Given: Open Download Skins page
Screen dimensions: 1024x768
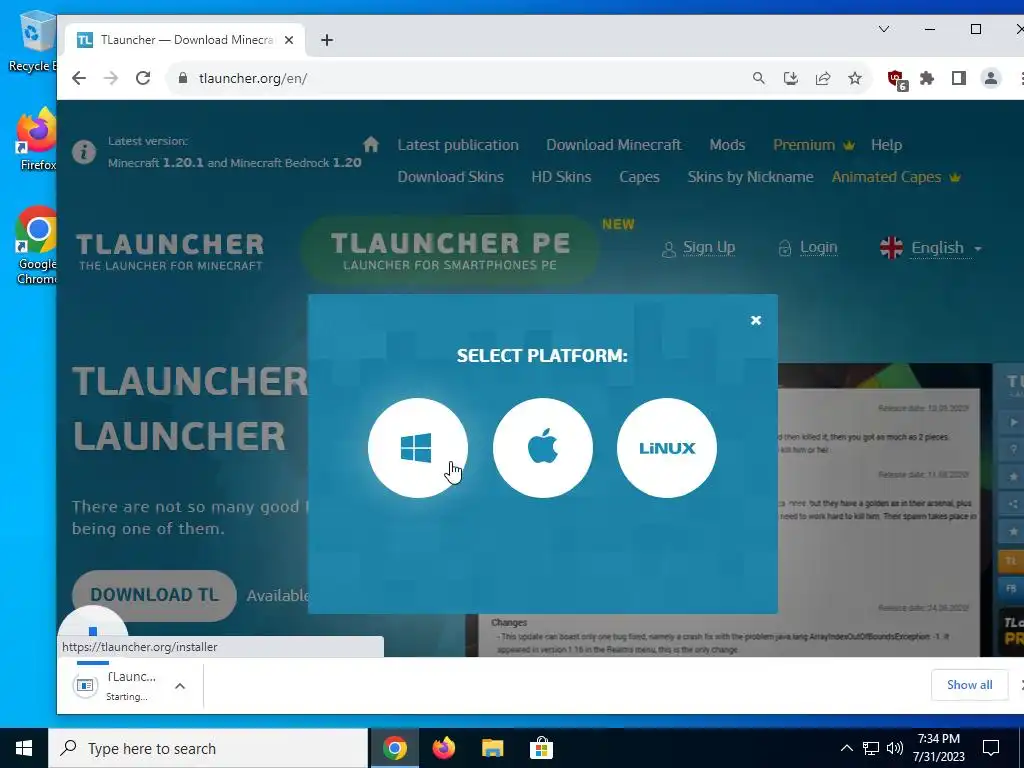Looking at the screenshot, I should pyautogui.click(x=451, y=177).
